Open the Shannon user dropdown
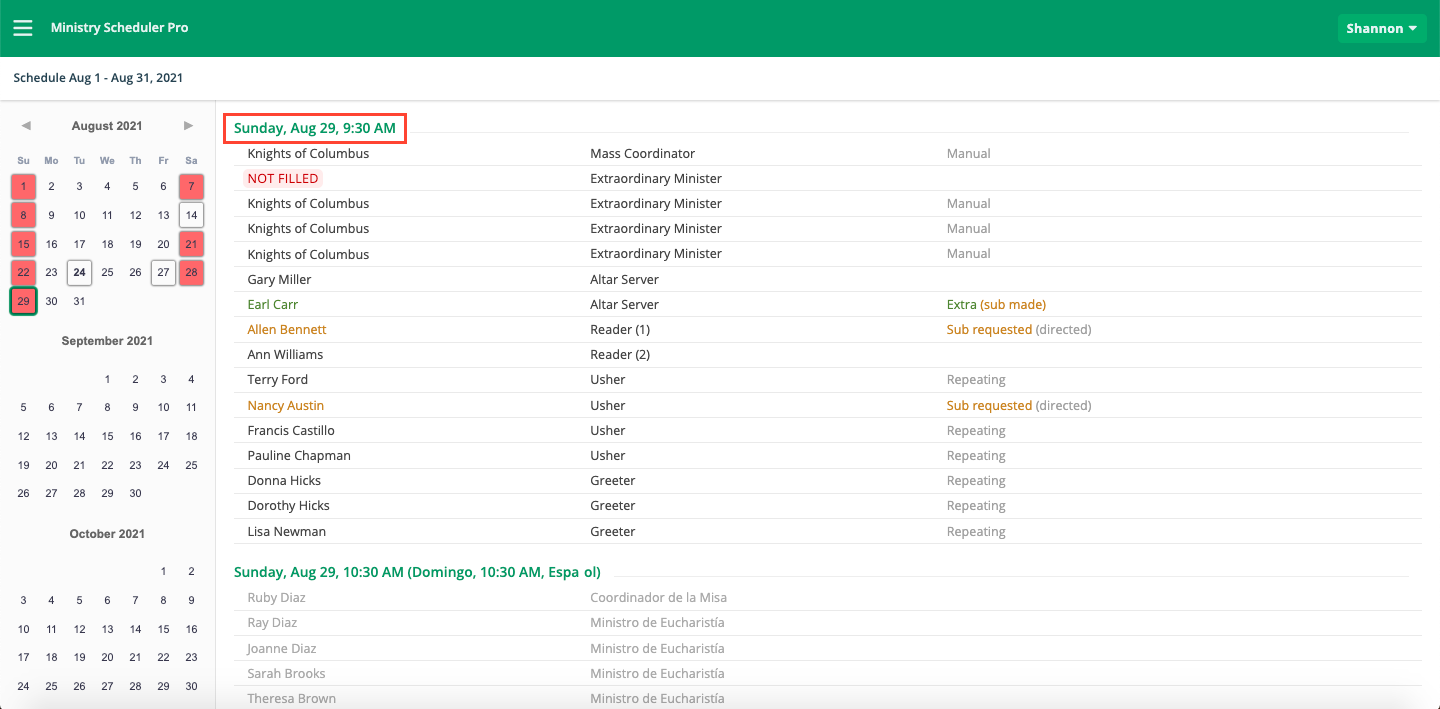The height and width of the screenshot is (709, 1440). [x=1381, y=28]
